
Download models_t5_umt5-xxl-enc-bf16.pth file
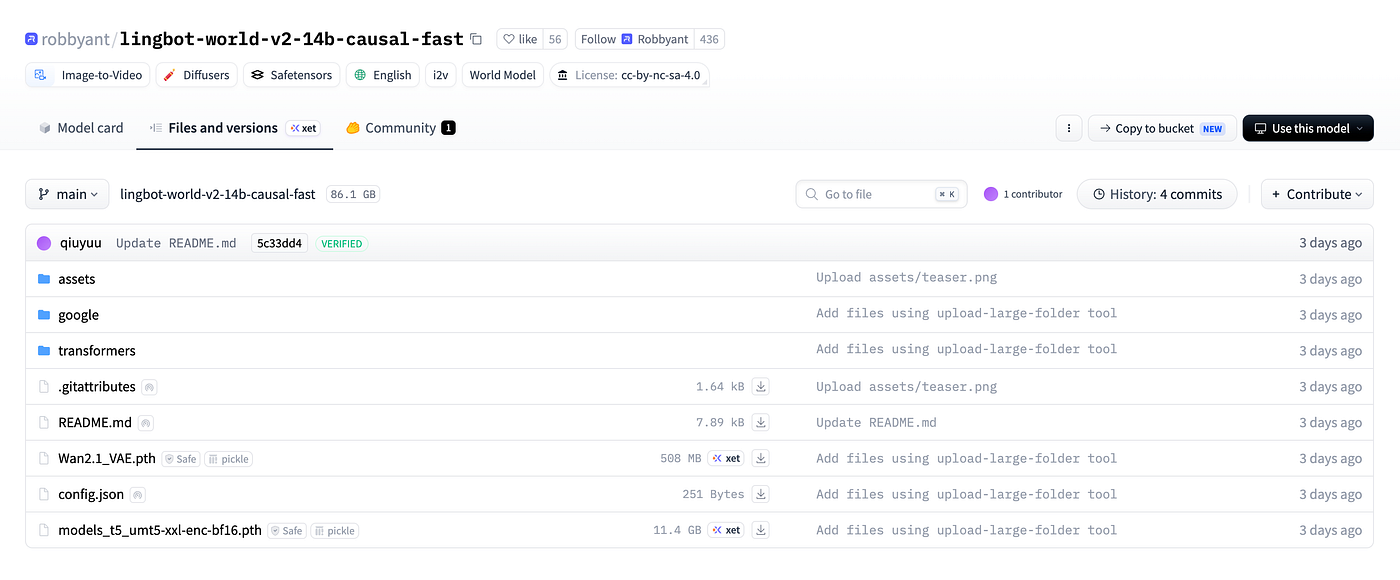[x=760, y=530]
